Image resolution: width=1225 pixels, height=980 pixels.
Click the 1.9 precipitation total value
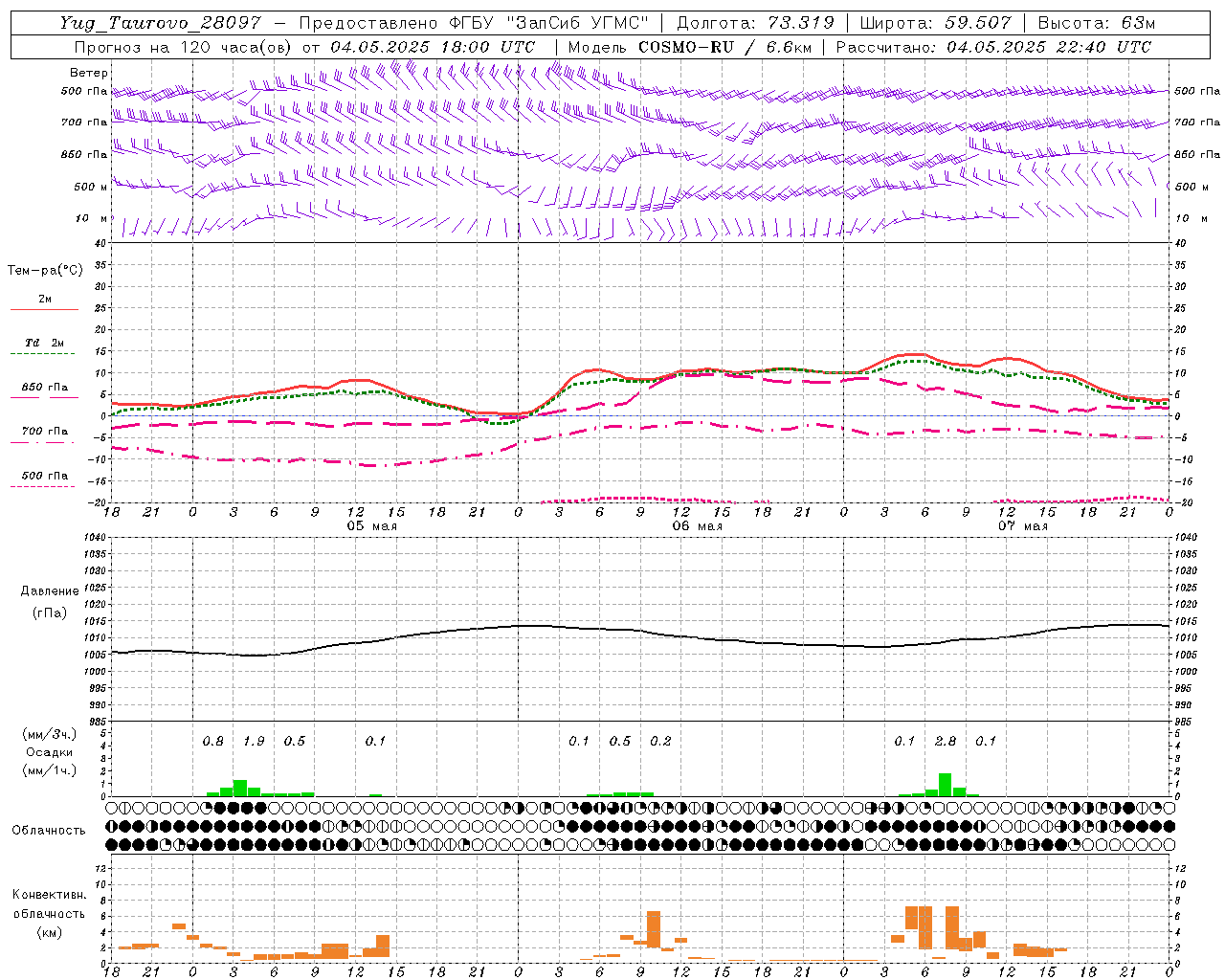(254, 742)
